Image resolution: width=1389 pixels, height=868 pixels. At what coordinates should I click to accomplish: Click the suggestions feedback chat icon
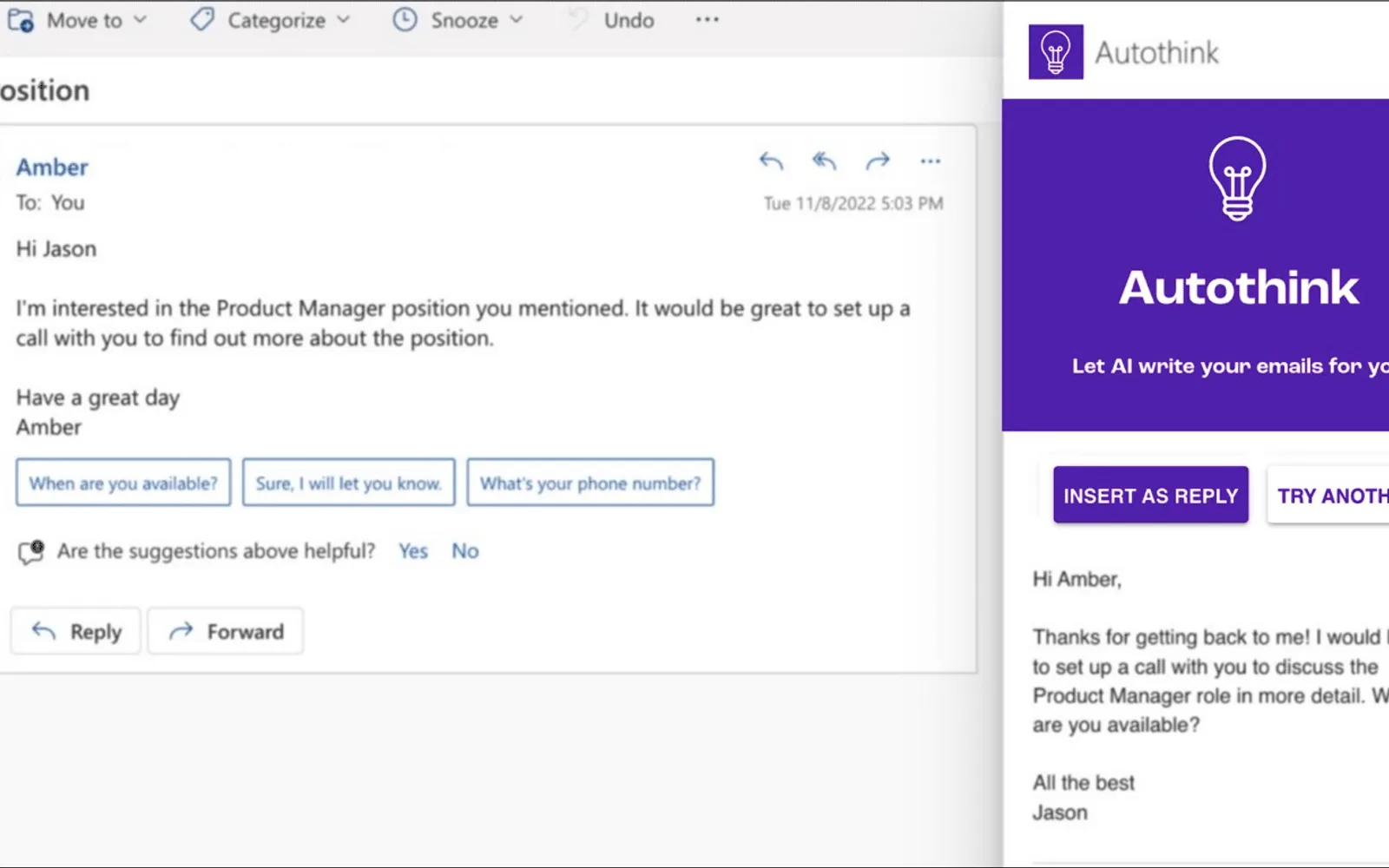pos(31,551)
